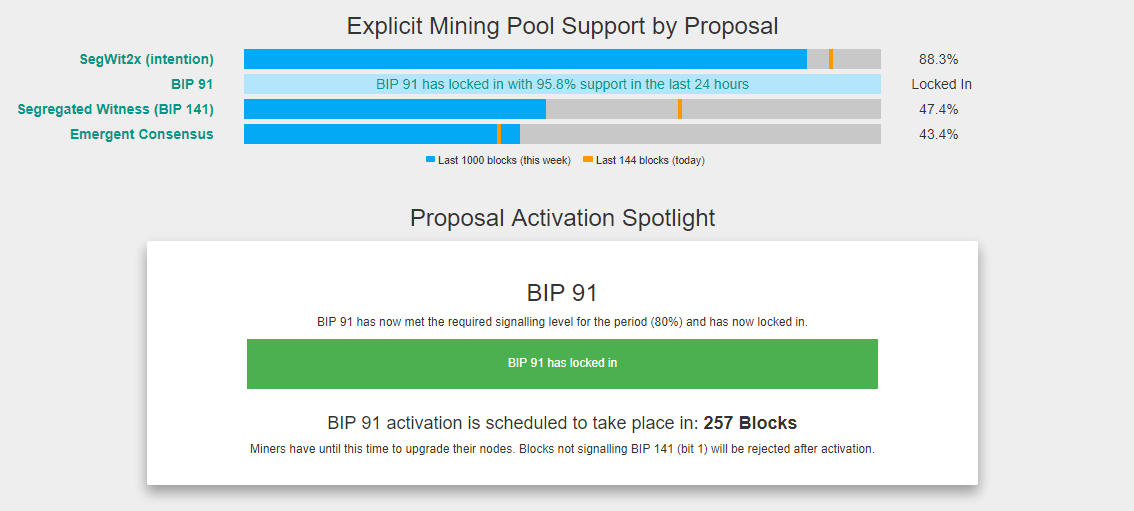Click the green 'BIP 91 has locked in' banner
Screen dimensions: 1134x511
(x=562, y=363)
